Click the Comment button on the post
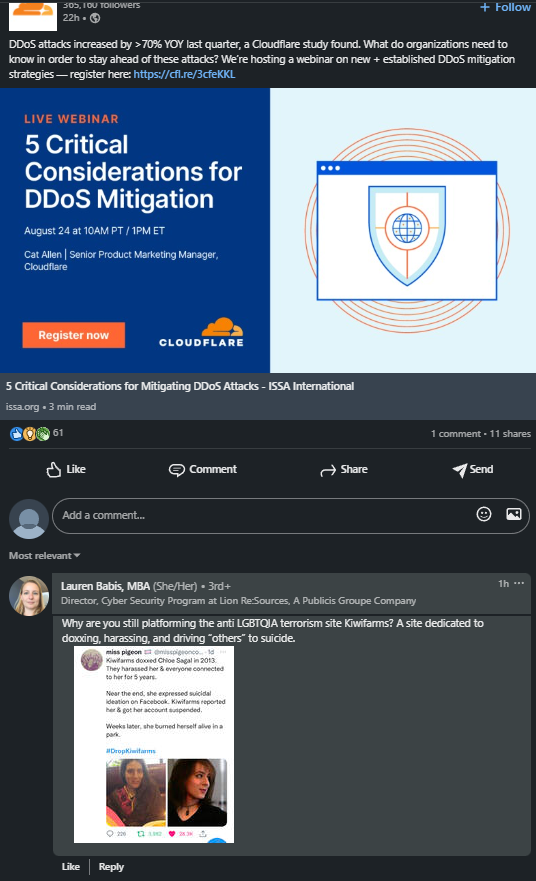Image resolution: width=536 pixels, height=881 pixels. click(203, 469)
